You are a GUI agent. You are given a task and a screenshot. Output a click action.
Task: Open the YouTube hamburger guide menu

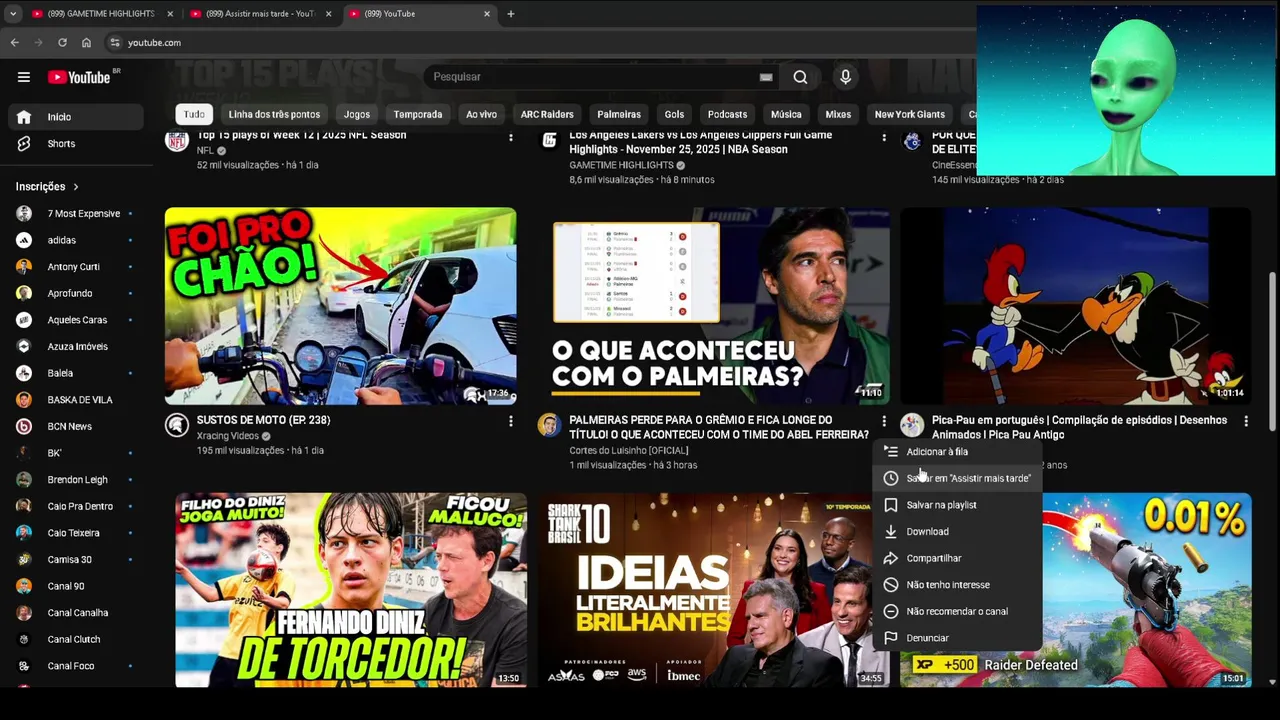click(24, 77)
